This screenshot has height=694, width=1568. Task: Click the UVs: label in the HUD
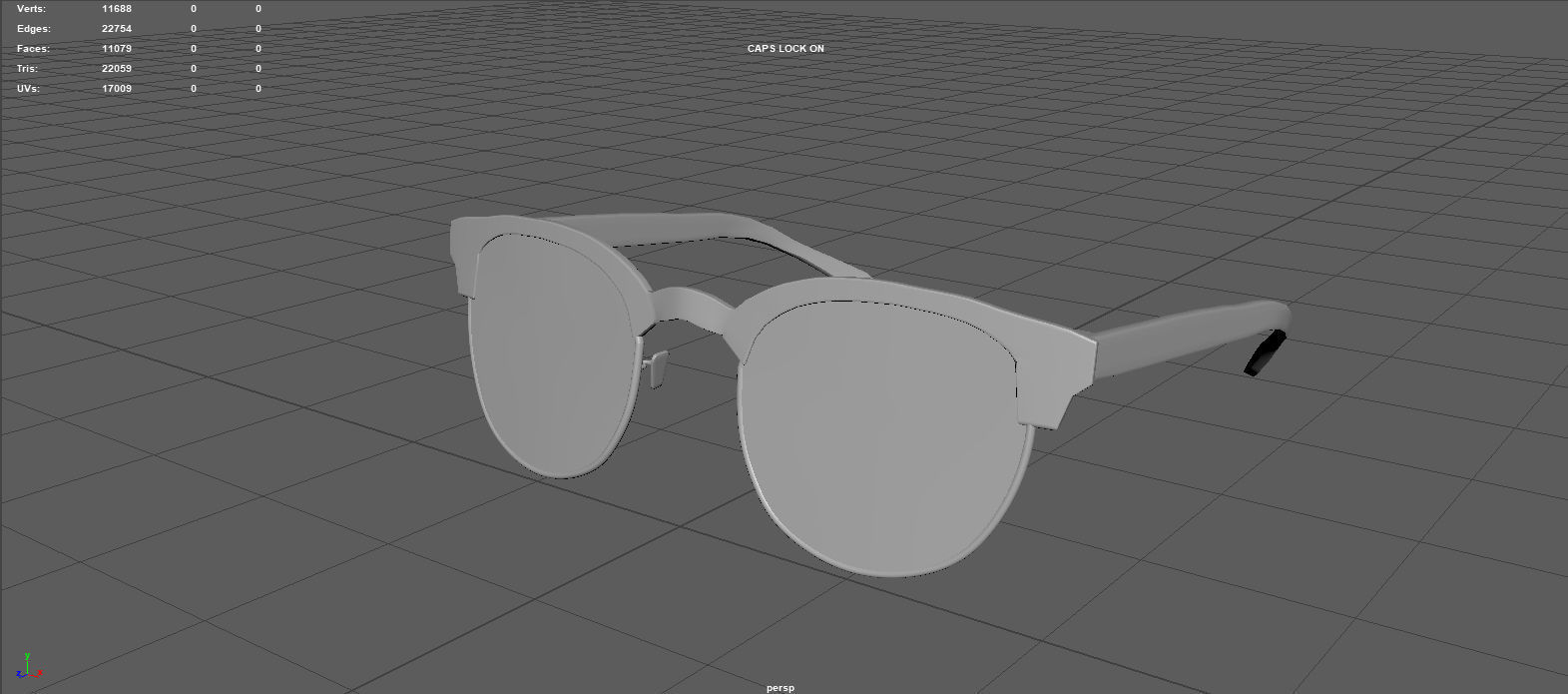coord(30,88)
